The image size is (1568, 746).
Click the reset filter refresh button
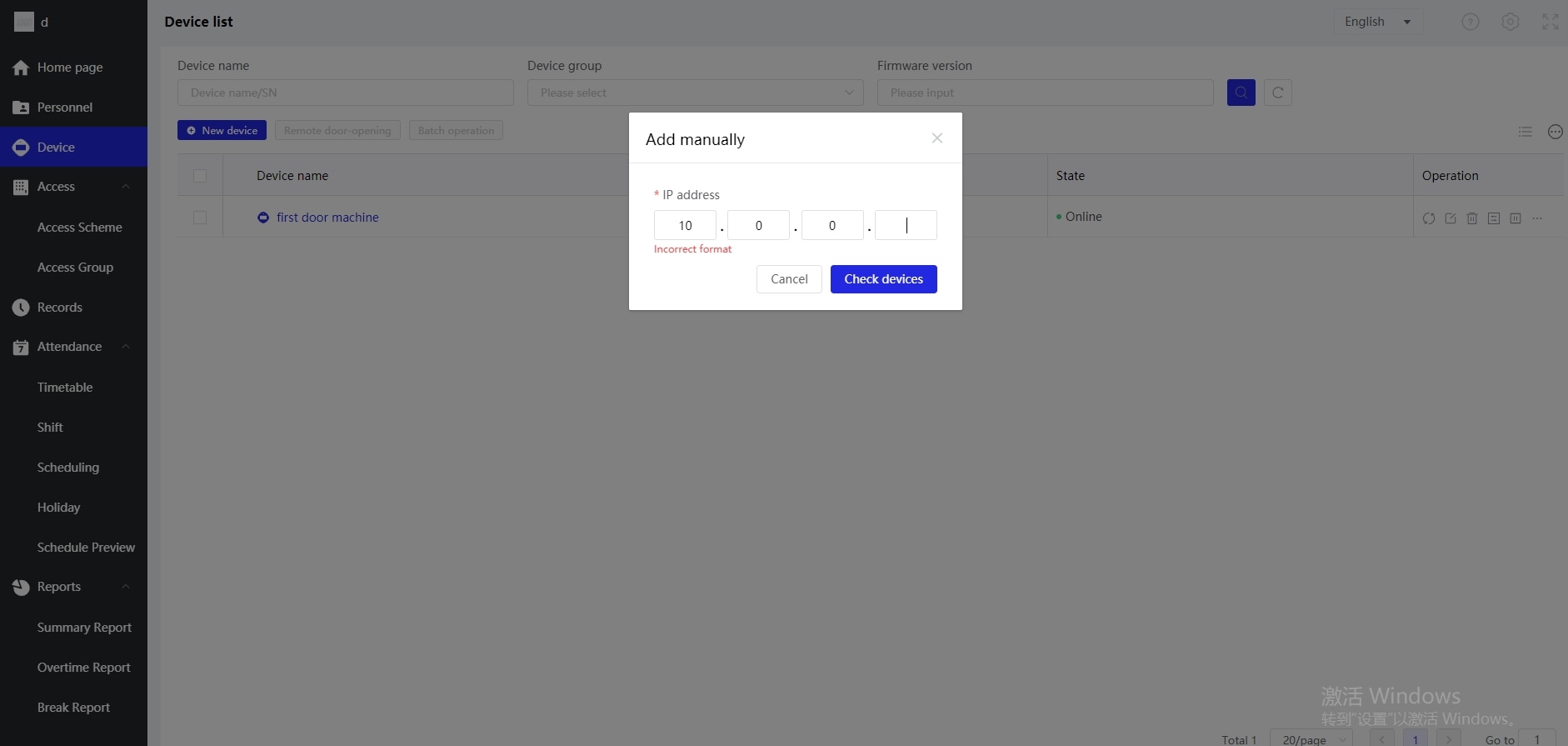point(1278,93)
